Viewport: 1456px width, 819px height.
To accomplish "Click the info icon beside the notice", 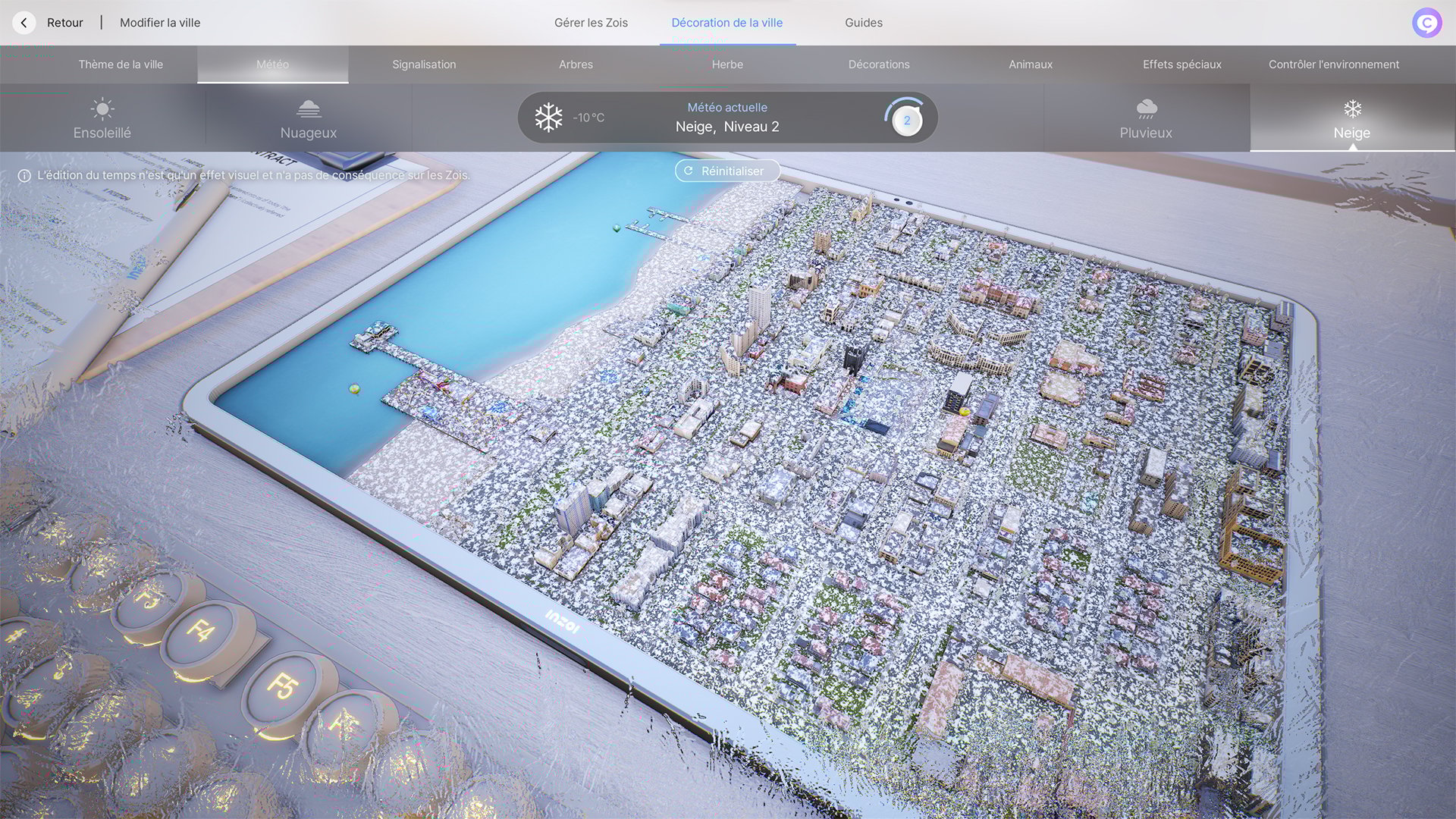I will [24, 175].
